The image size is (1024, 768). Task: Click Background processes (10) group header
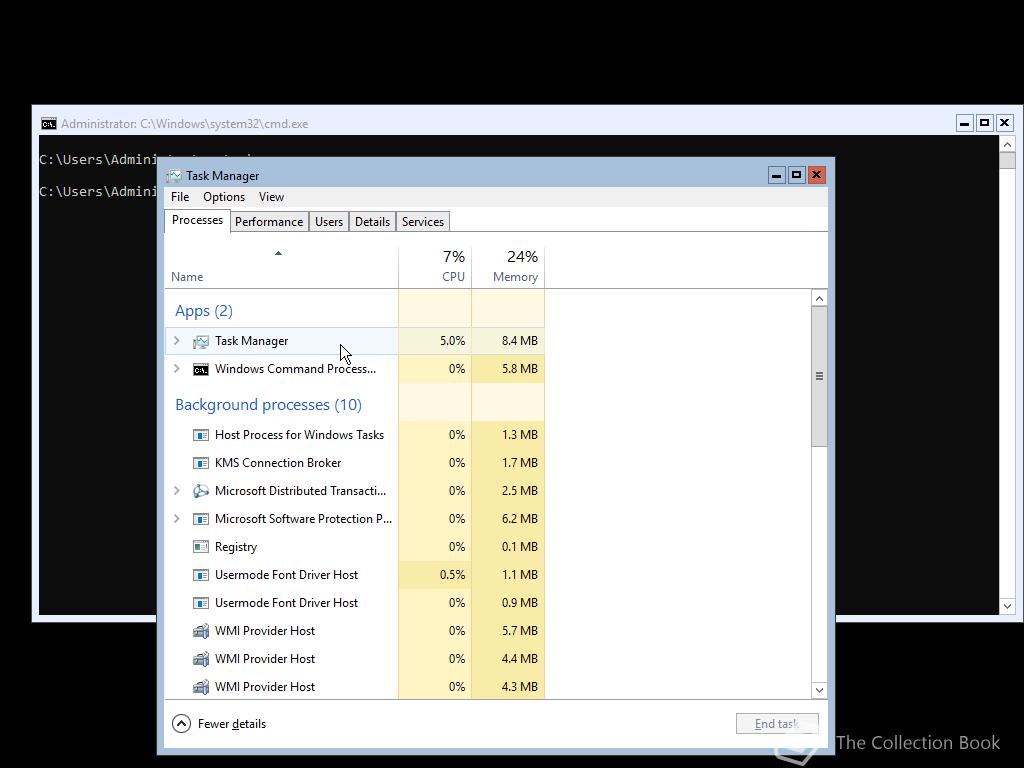268,405
